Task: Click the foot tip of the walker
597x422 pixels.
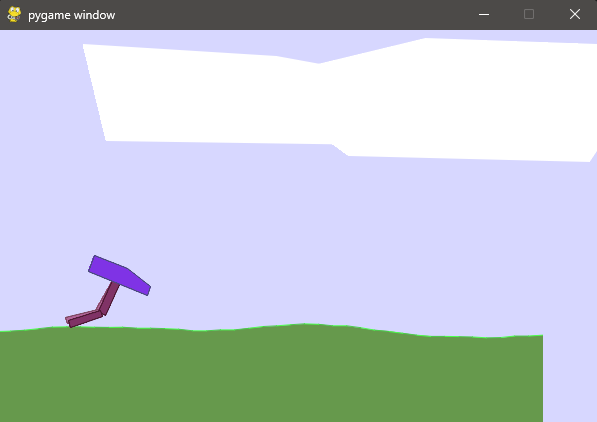Action: click(x=69, y=322)
